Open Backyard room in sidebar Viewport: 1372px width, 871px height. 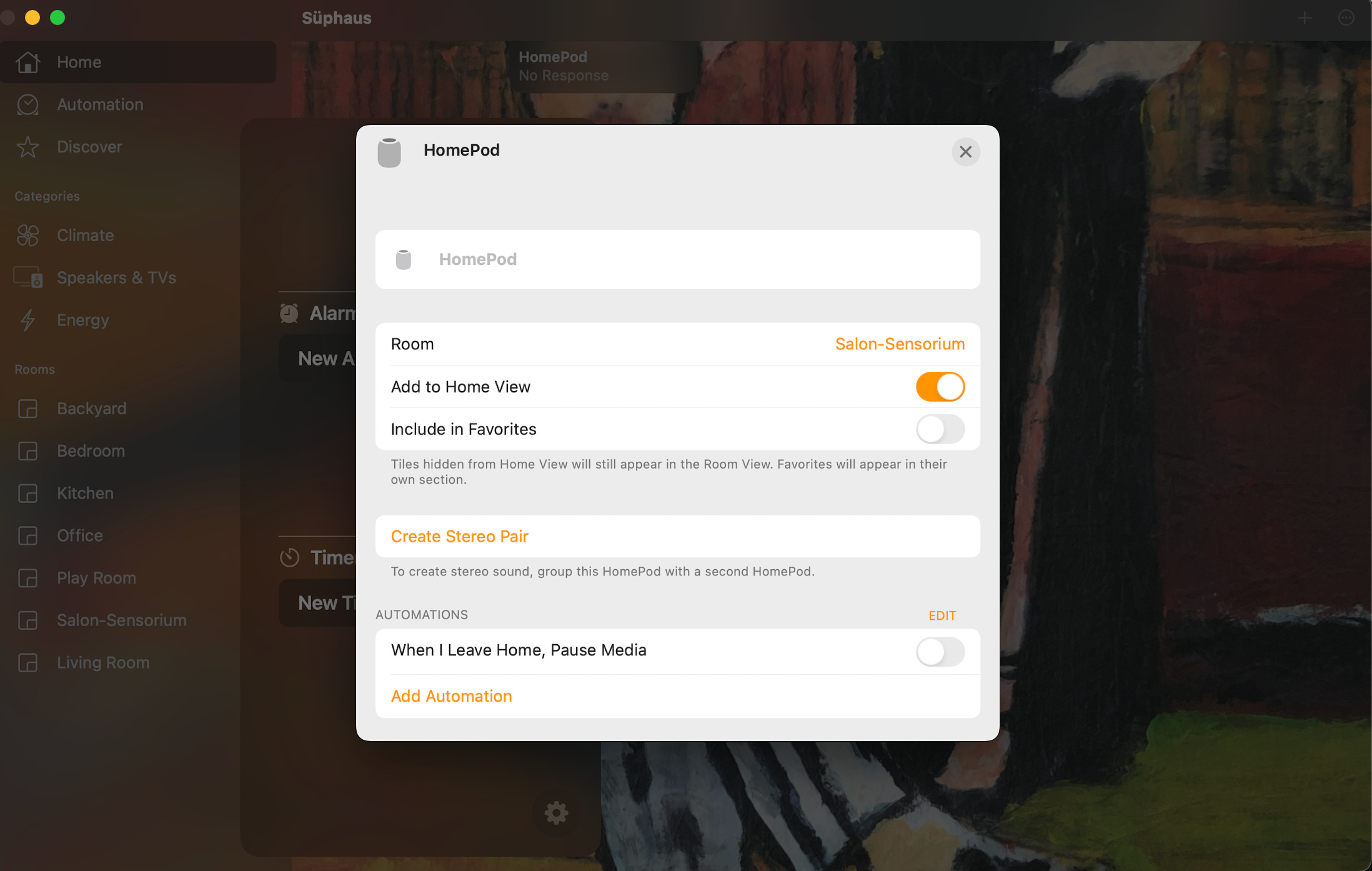click(x=138, y=409)
